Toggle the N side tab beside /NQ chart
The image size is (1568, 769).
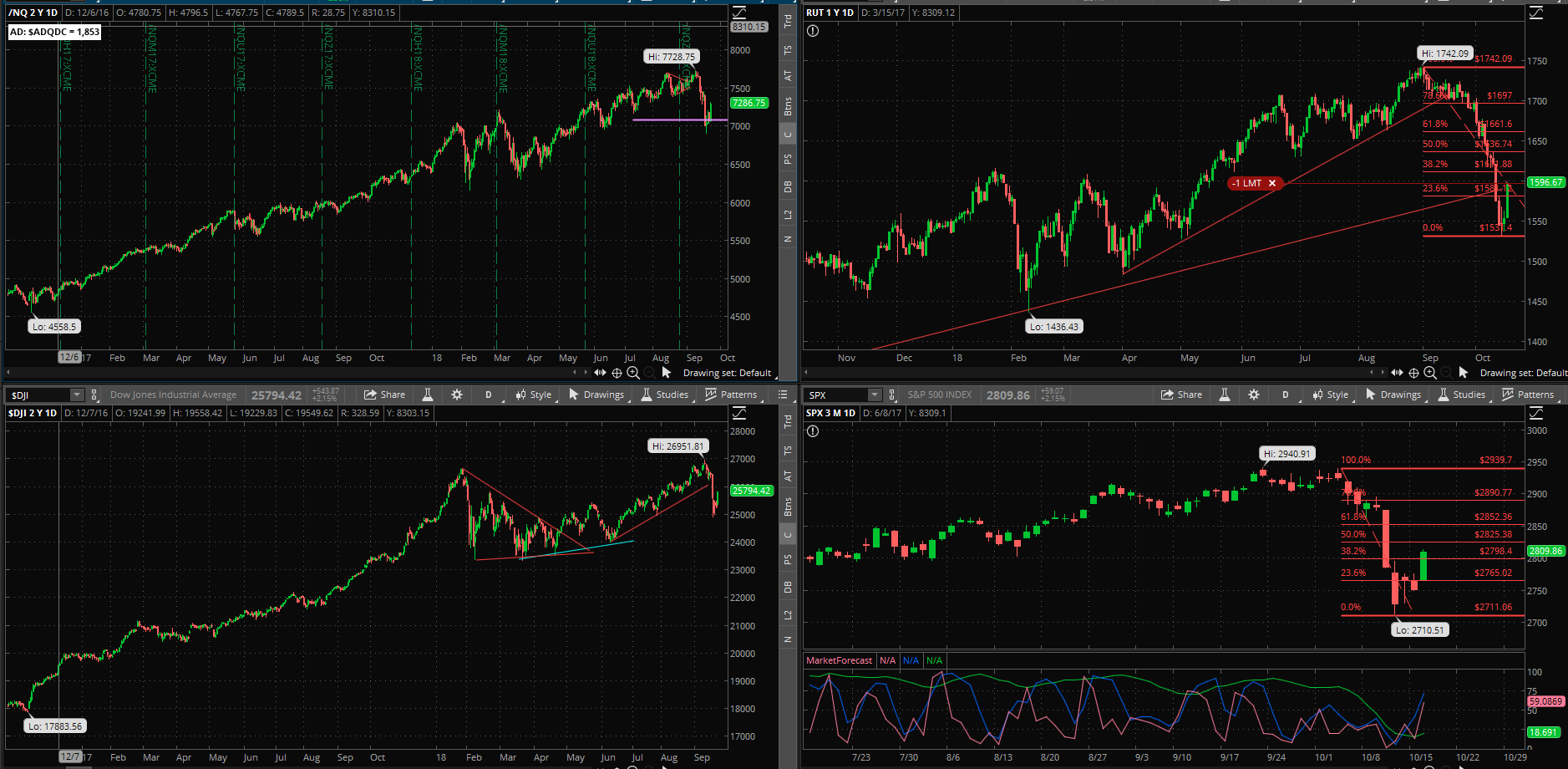coord(788,239)
